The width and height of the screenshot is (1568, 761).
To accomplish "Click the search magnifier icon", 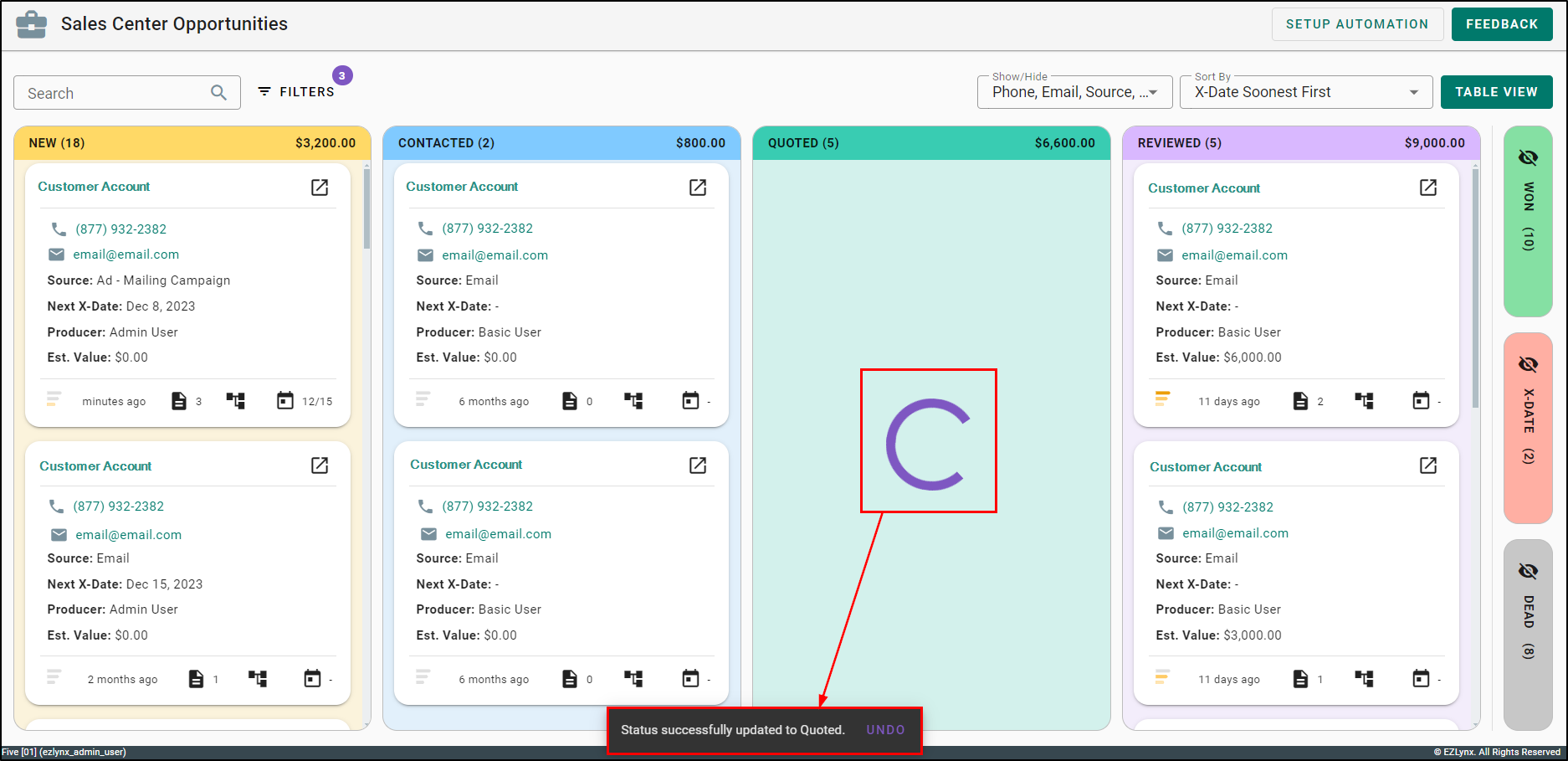I will tap(218, 93).
